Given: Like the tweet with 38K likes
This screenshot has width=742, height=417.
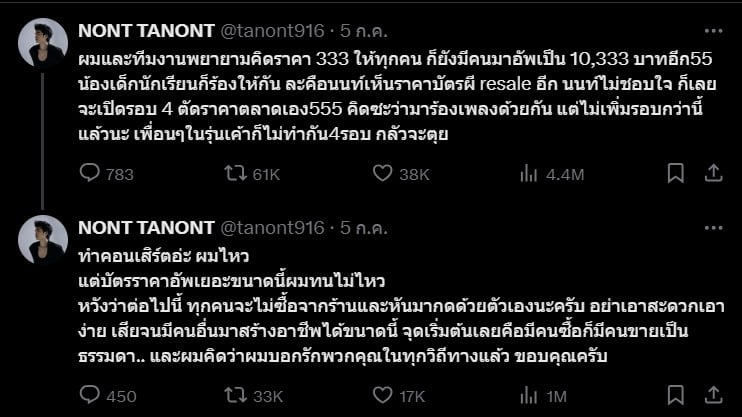Looking at the screenshot, I should (x=381, y=174).
